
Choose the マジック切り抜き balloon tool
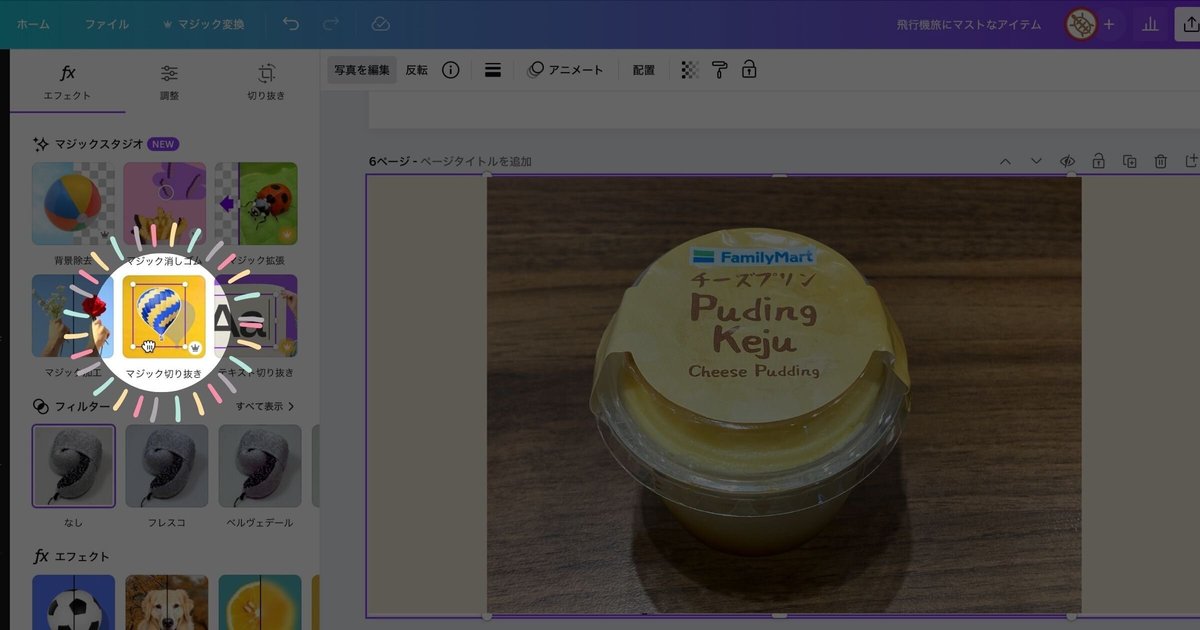(164, 316)
